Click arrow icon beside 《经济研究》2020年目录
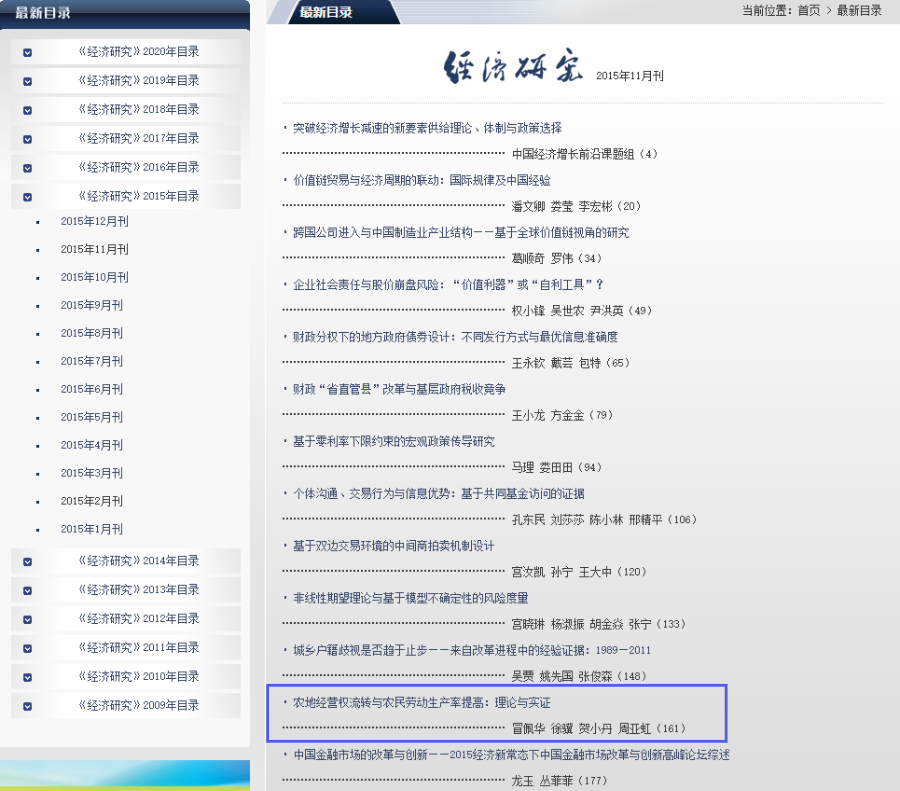Screen dimensions: 900x791 (x=27, y=52)
